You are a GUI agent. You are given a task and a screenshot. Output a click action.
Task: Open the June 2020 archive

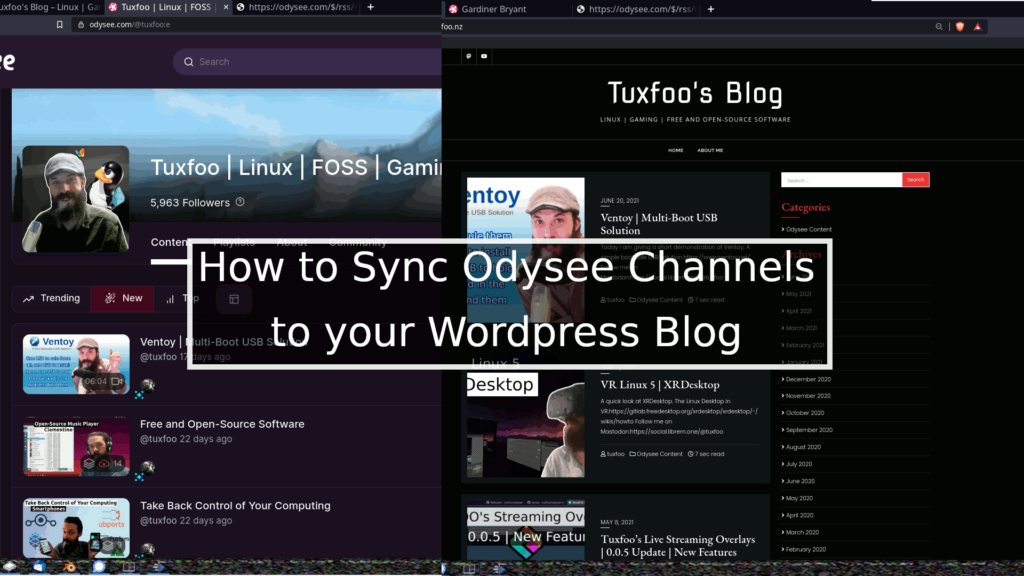pyautogui.click(x=800, y=481)
